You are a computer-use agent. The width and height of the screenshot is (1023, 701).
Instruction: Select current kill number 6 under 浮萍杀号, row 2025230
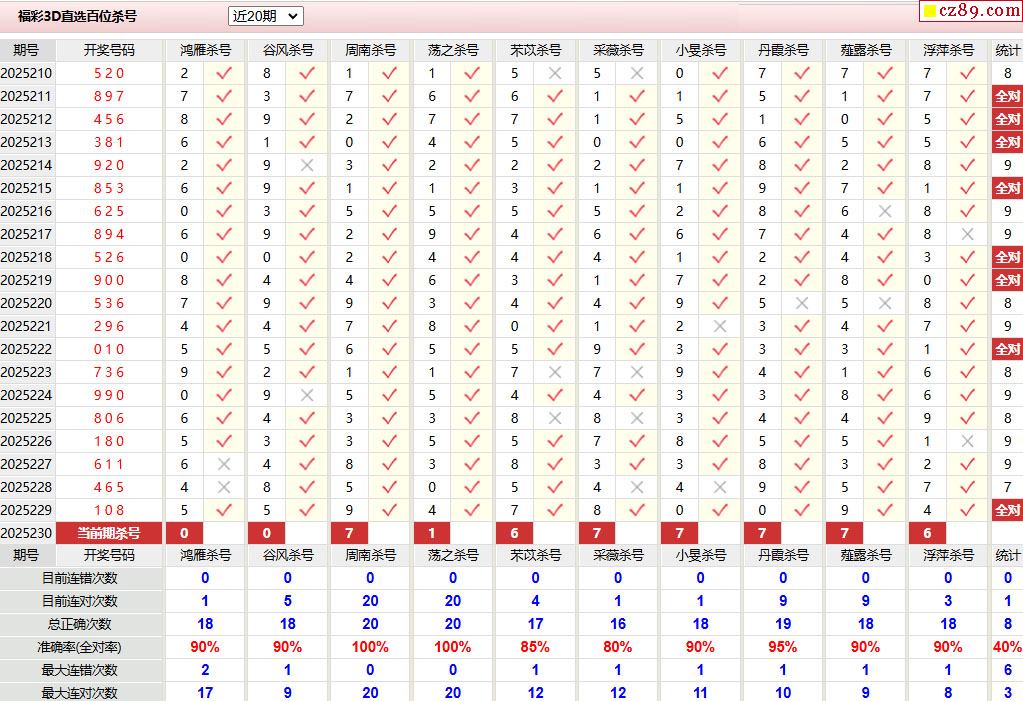point(927,533)
